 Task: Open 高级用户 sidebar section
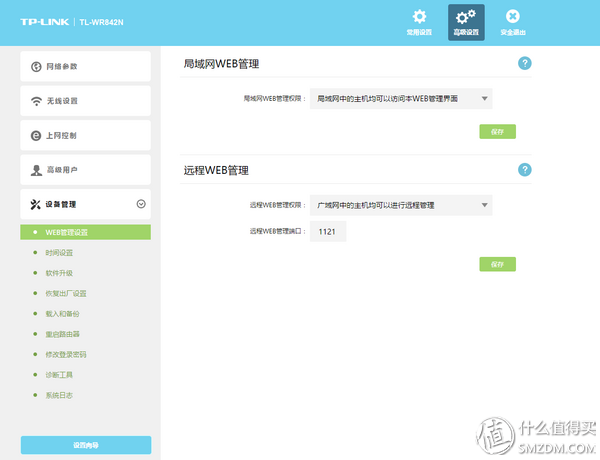click(85, 170)
